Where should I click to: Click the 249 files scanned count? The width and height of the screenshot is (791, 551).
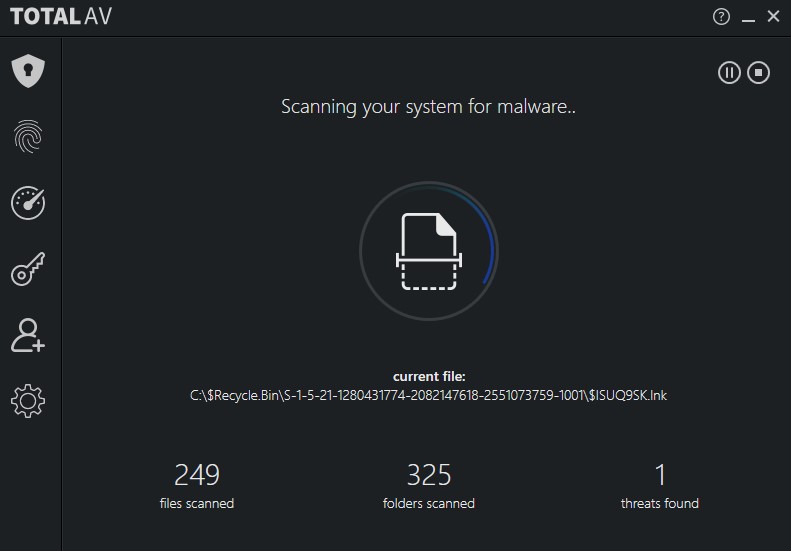pos(197,475)
